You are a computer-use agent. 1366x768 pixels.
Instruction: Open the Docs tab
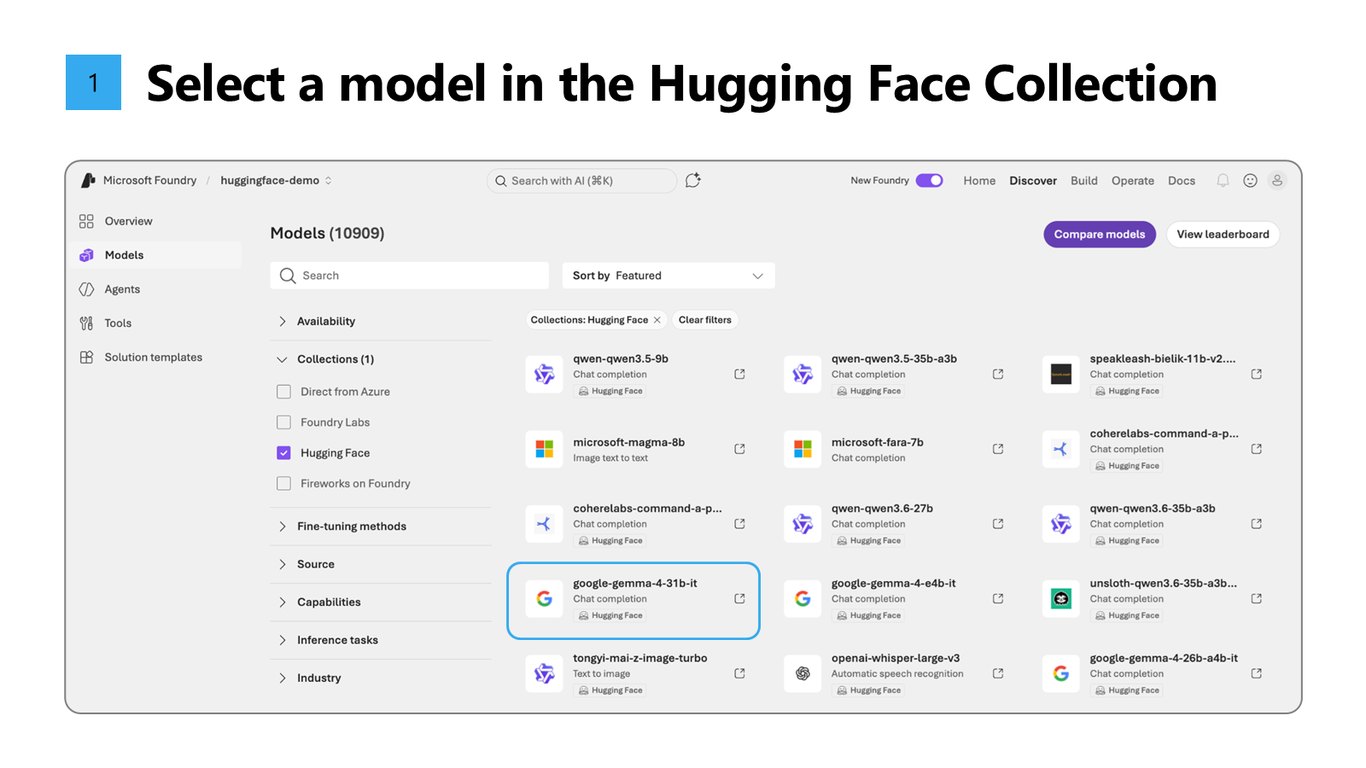click(1182, 181)
